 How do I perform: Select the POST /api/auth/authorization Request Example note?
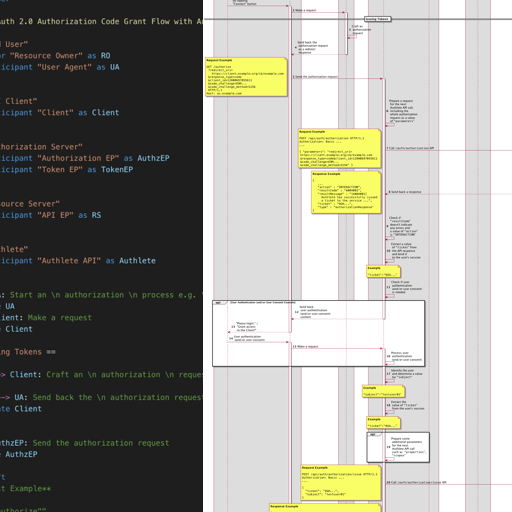[339, 148]
